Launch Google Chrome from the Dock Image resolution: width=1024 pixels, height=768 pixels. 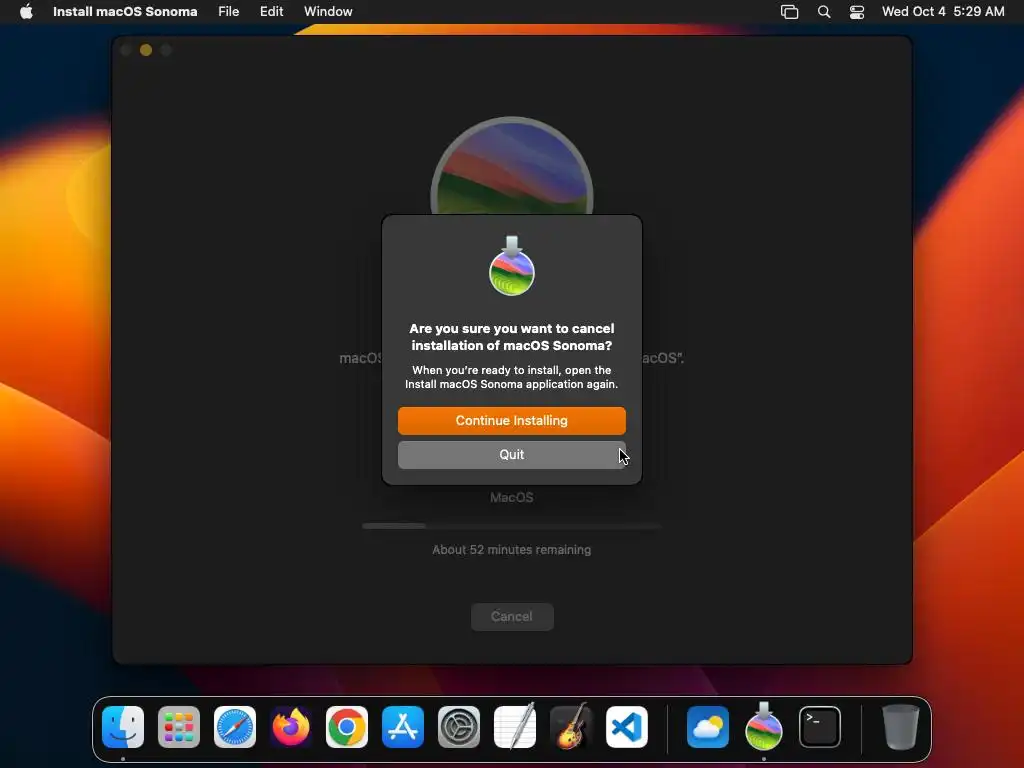pyautogui.click(x=347, y=727)
